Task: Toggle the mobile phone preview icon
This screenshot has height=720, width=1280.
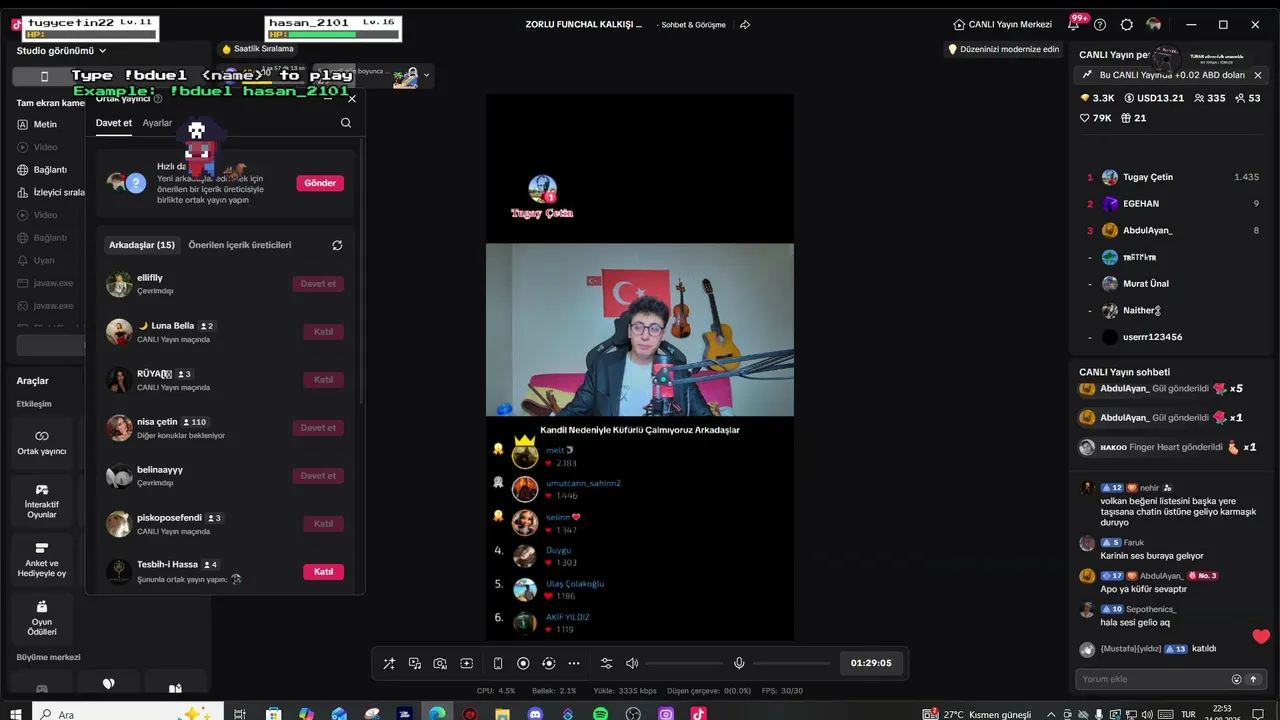Action: click(498, 663)
